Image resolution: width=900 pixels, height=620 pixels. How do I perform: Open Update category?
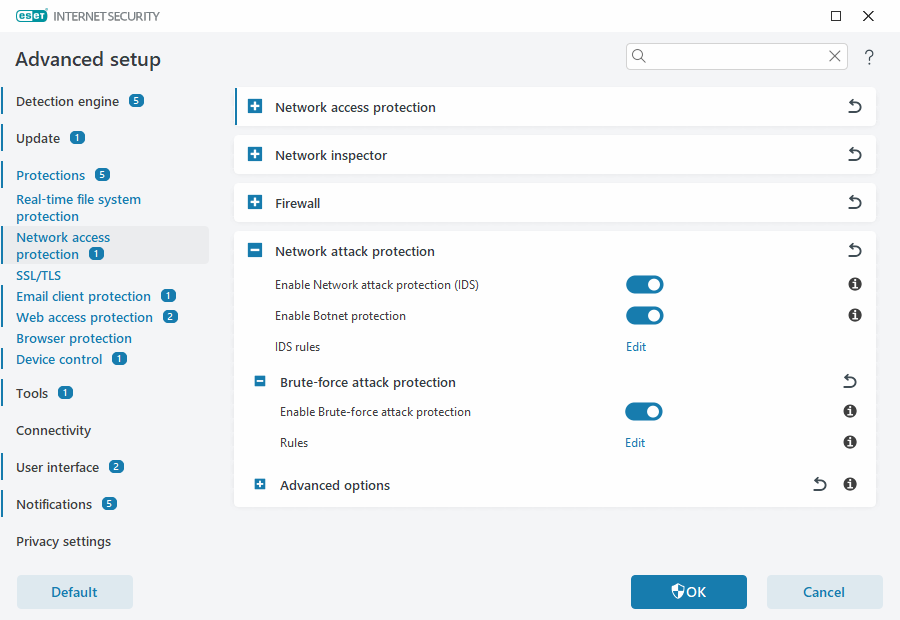point(38,138)
